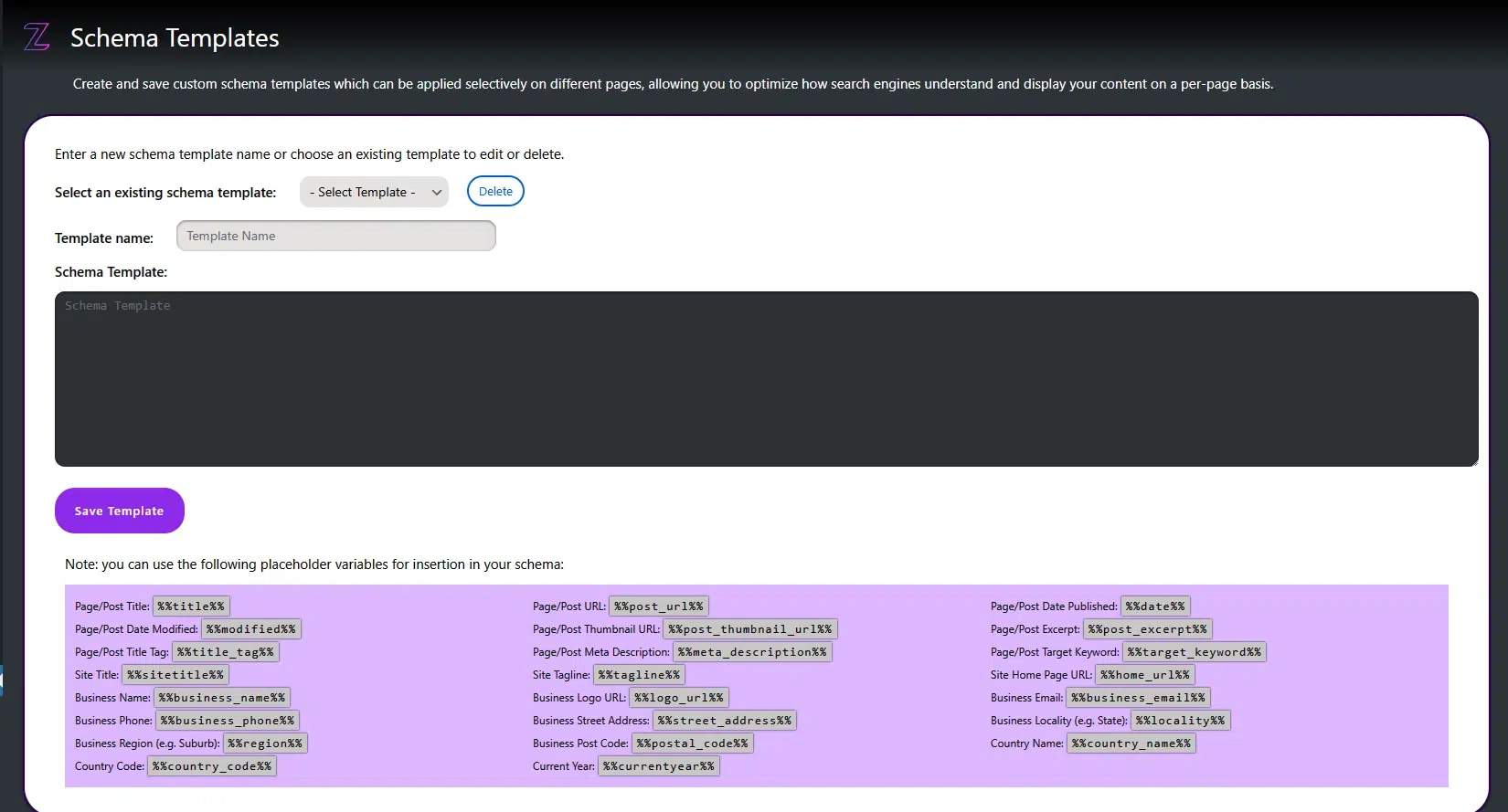1508x812 pixels.
Task: Select the %%sitetitle%% placeholder
Action: pos(175,675)
